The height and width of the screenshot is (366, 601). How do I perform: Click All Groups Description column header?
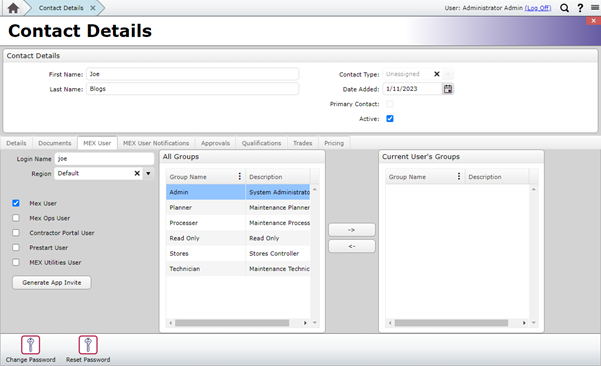(278, 177)
